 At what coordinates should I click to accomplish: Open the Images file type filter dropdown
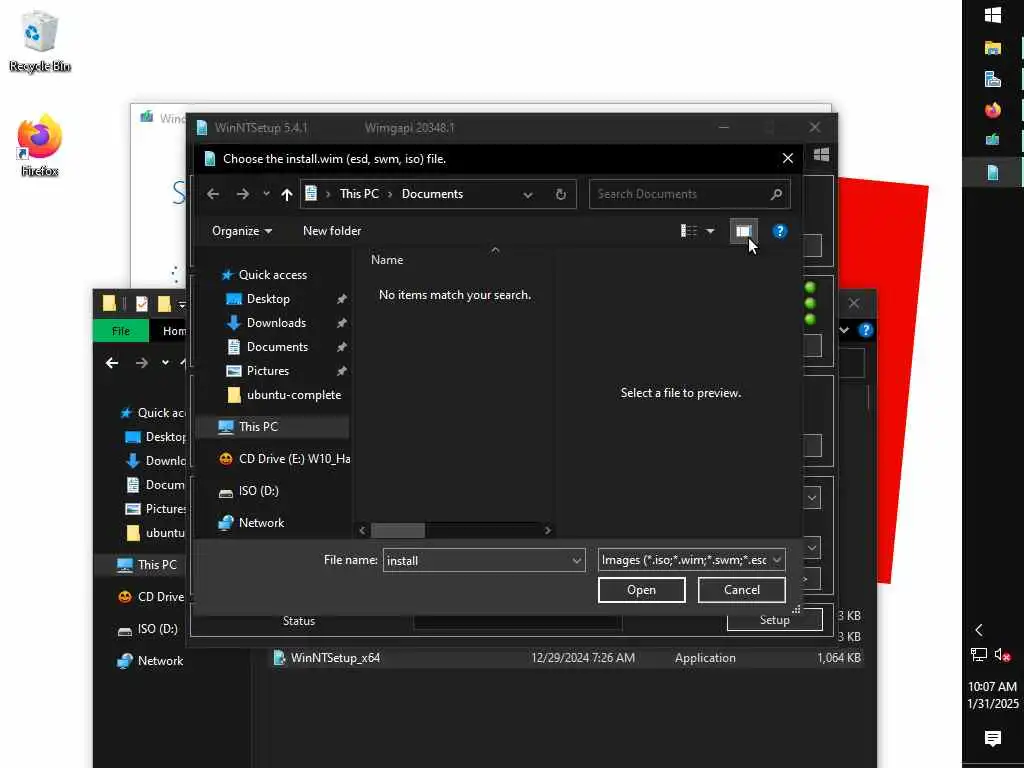[691, 560]
